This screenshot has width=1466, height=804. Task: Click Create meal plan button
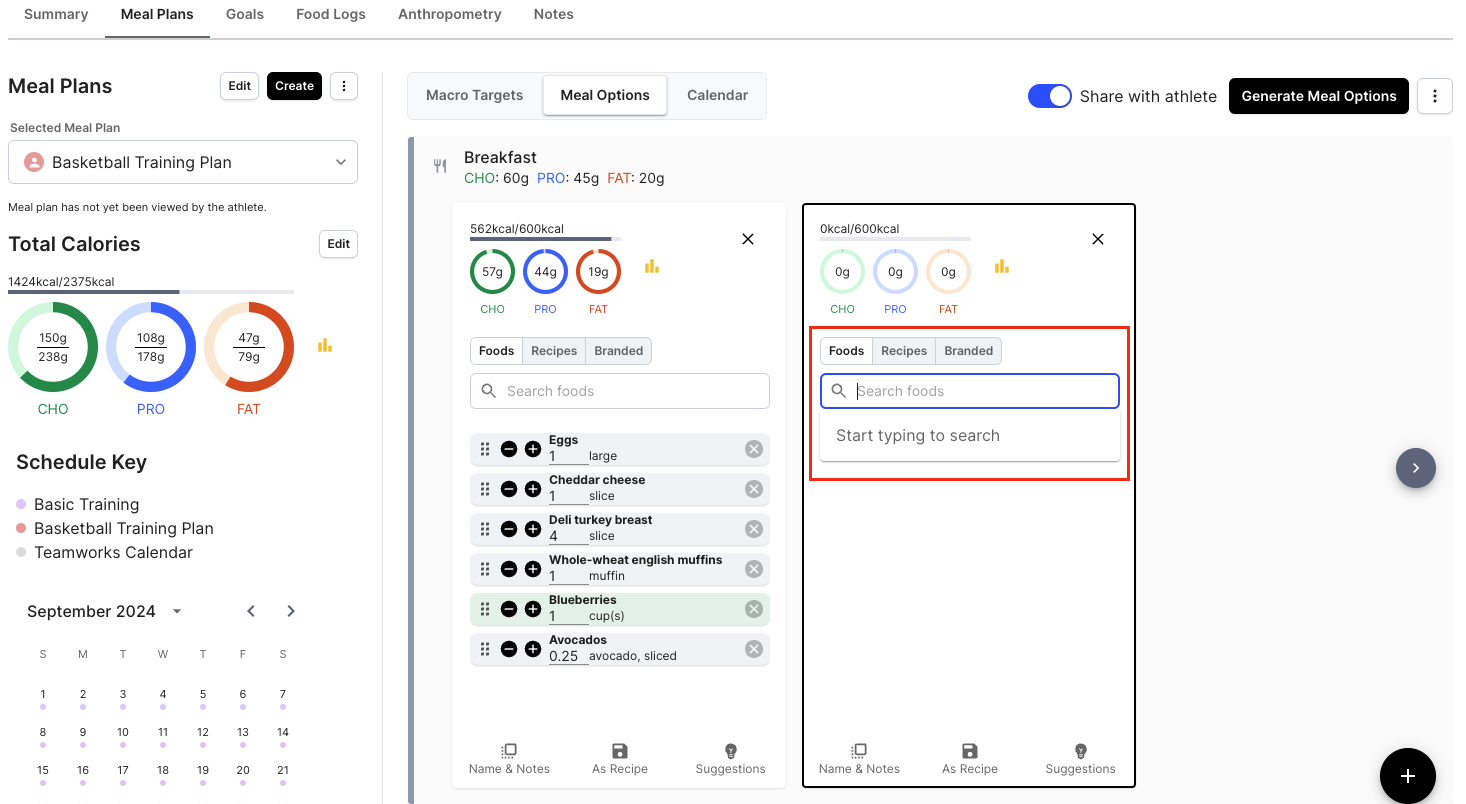tap(295, 86)
